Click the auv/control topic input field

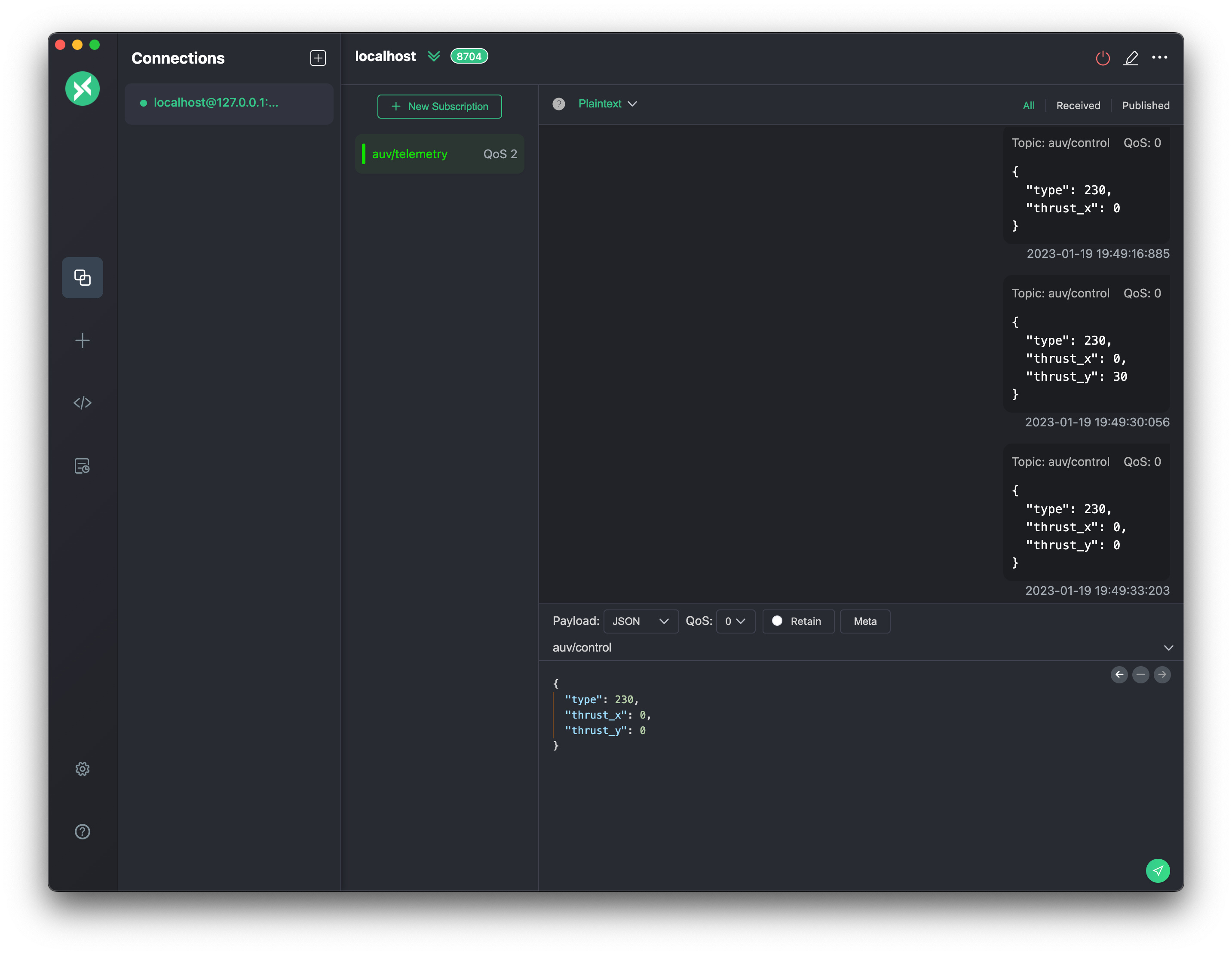(846, 648)
